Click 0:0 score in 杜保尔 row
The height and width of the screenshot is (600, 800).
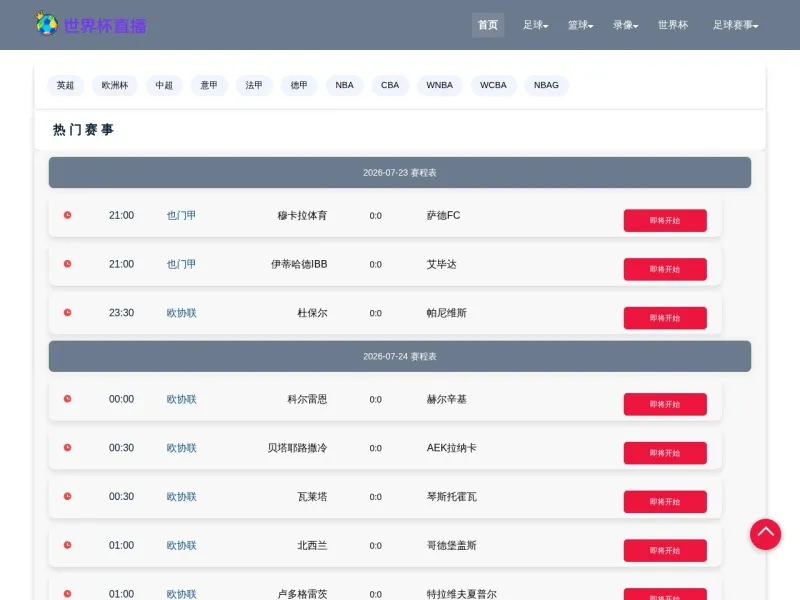pos(376,313)
